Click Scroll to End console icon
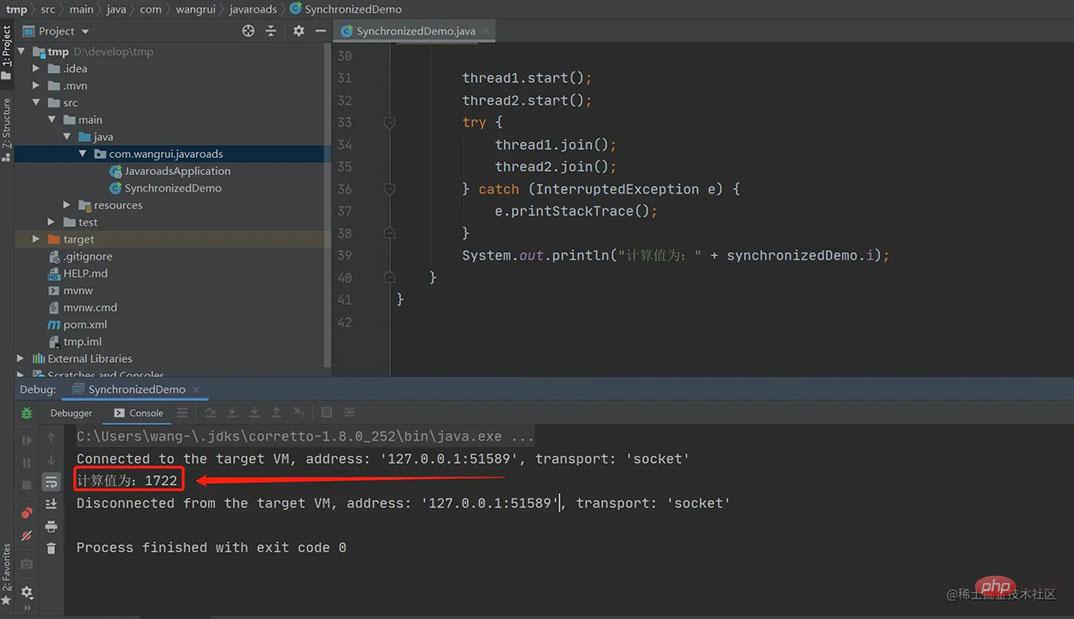This screenshot has height=619, width=1074. click(x=51, y=504)
